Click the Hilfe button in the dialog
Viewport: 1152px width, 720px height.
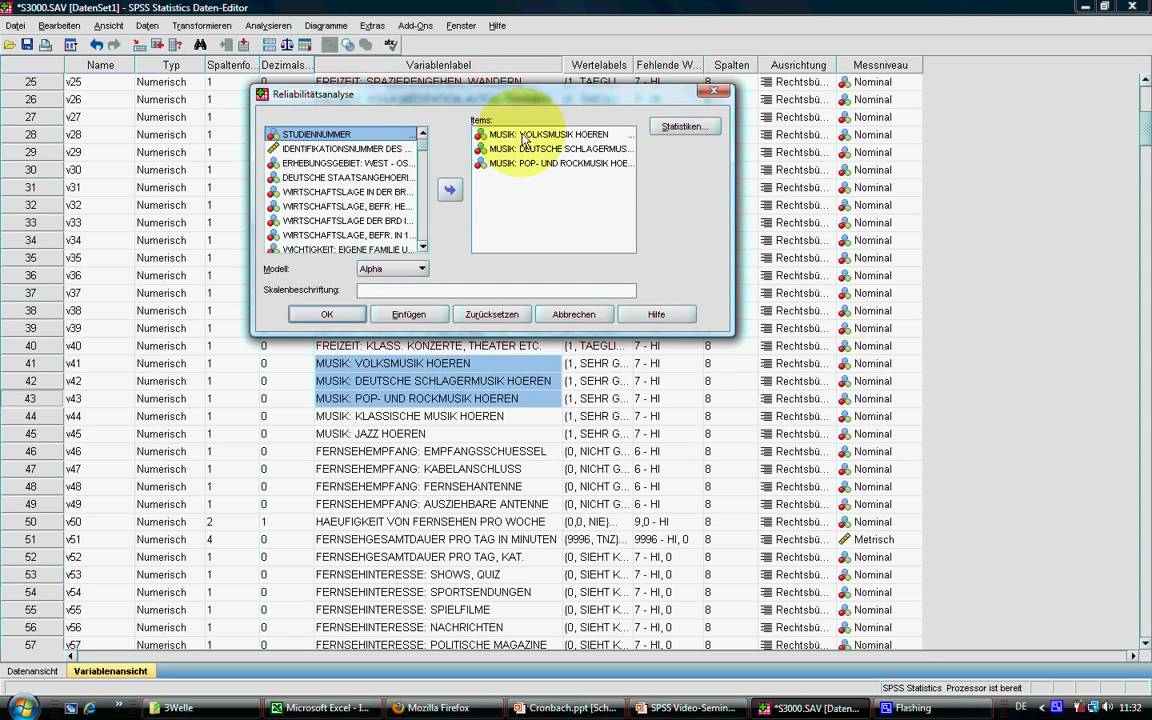coord(656,314)
